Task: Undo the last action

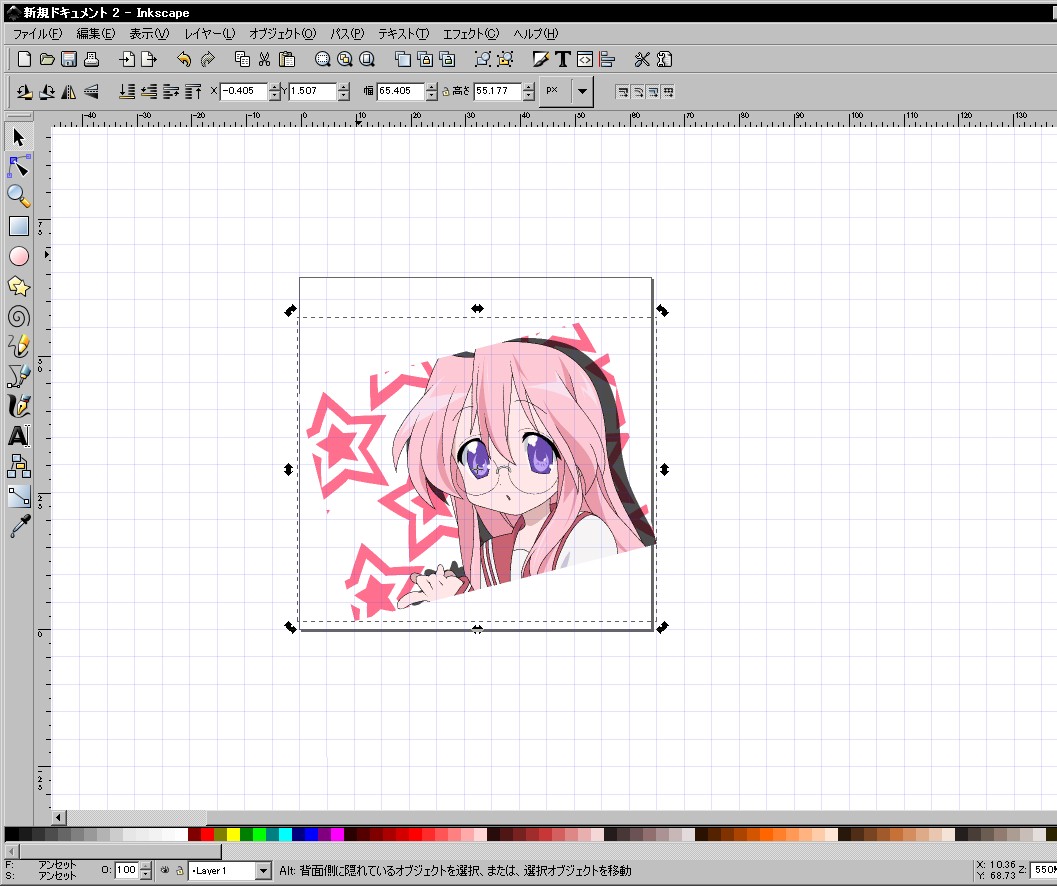Action: pos(184,59)
